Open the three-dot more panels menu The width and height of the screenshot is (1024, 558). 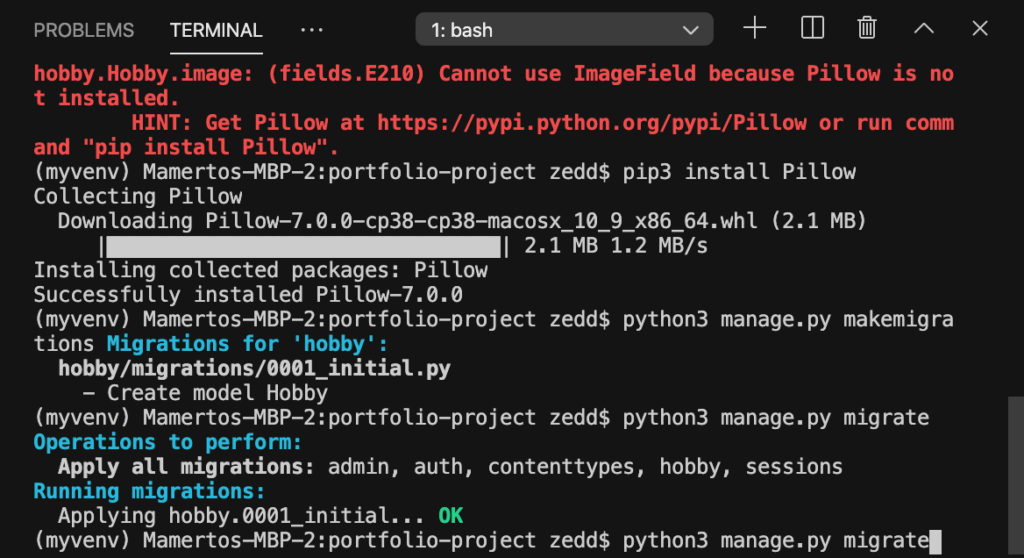(x=312, y=30)
